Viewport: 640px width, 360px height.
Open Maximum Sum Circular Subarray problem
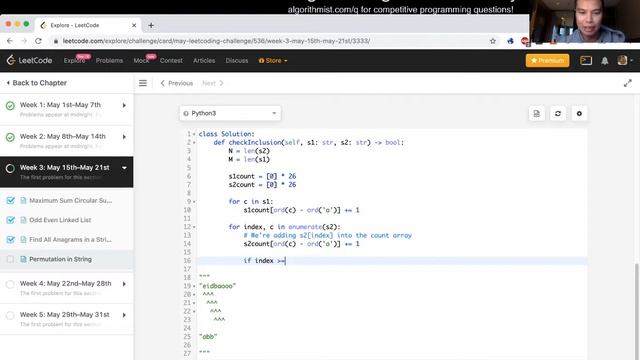pos(70,200)
